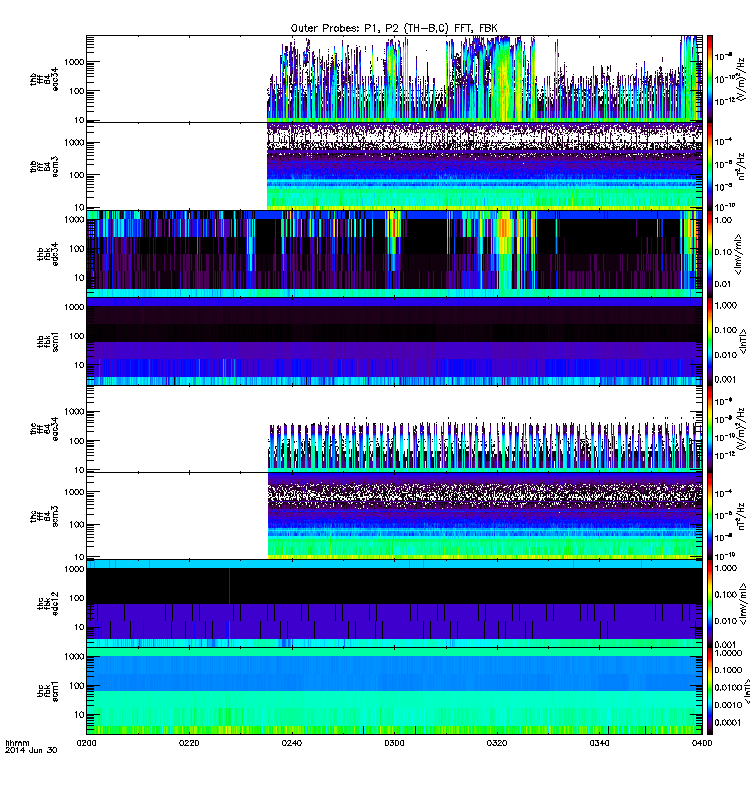Select the 'thb fbk scm1' panel label
Viewport: 750px width, 800px height.
pyautogui.click(x=47, y=341)
